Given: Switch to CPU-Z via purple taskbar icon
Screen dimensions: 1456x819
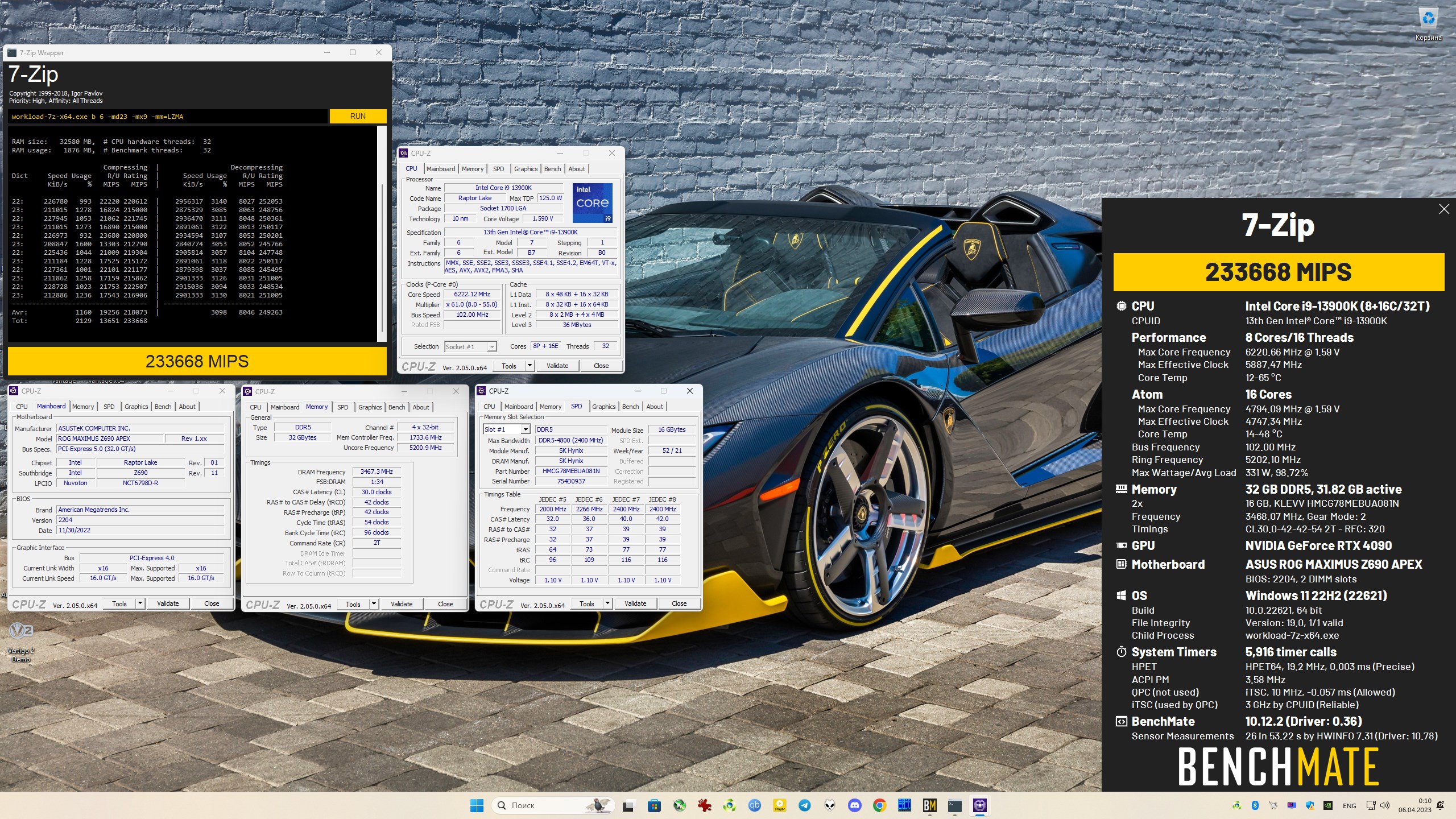Looking at the screenshot, I should tap(980, 805).
